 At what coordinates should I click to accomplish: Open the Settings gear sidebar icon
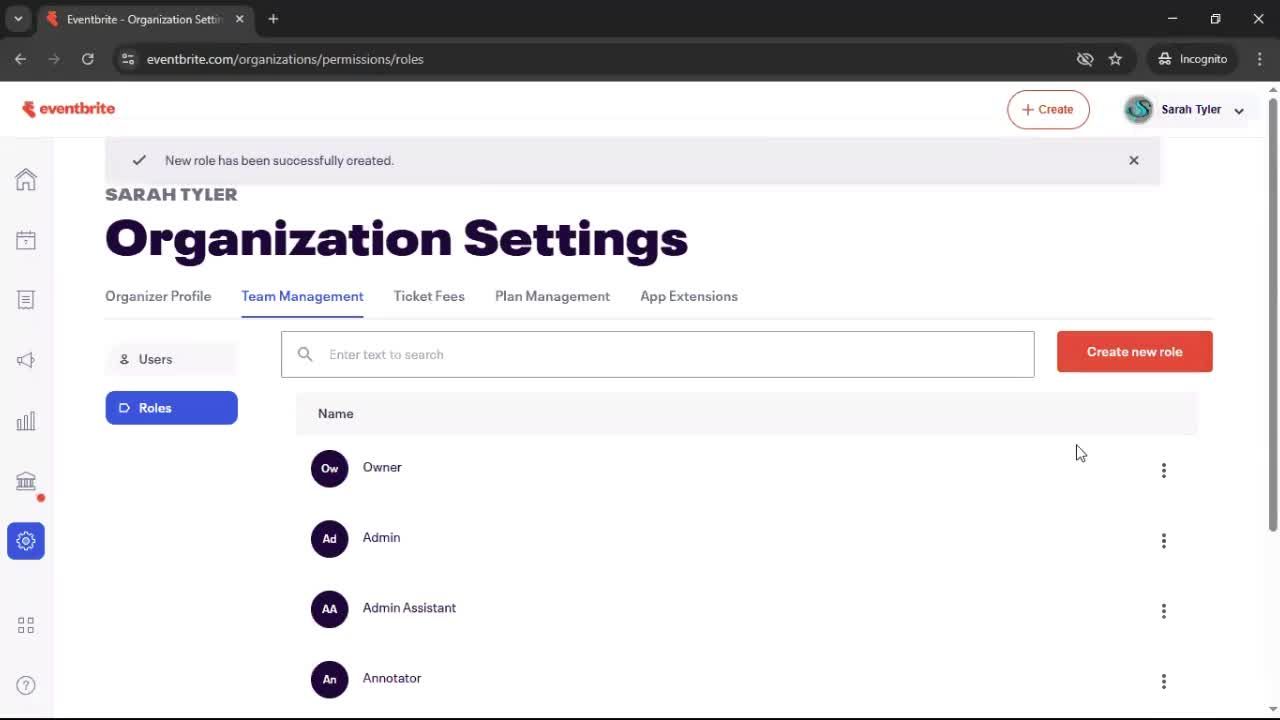(x=26, y=541)
